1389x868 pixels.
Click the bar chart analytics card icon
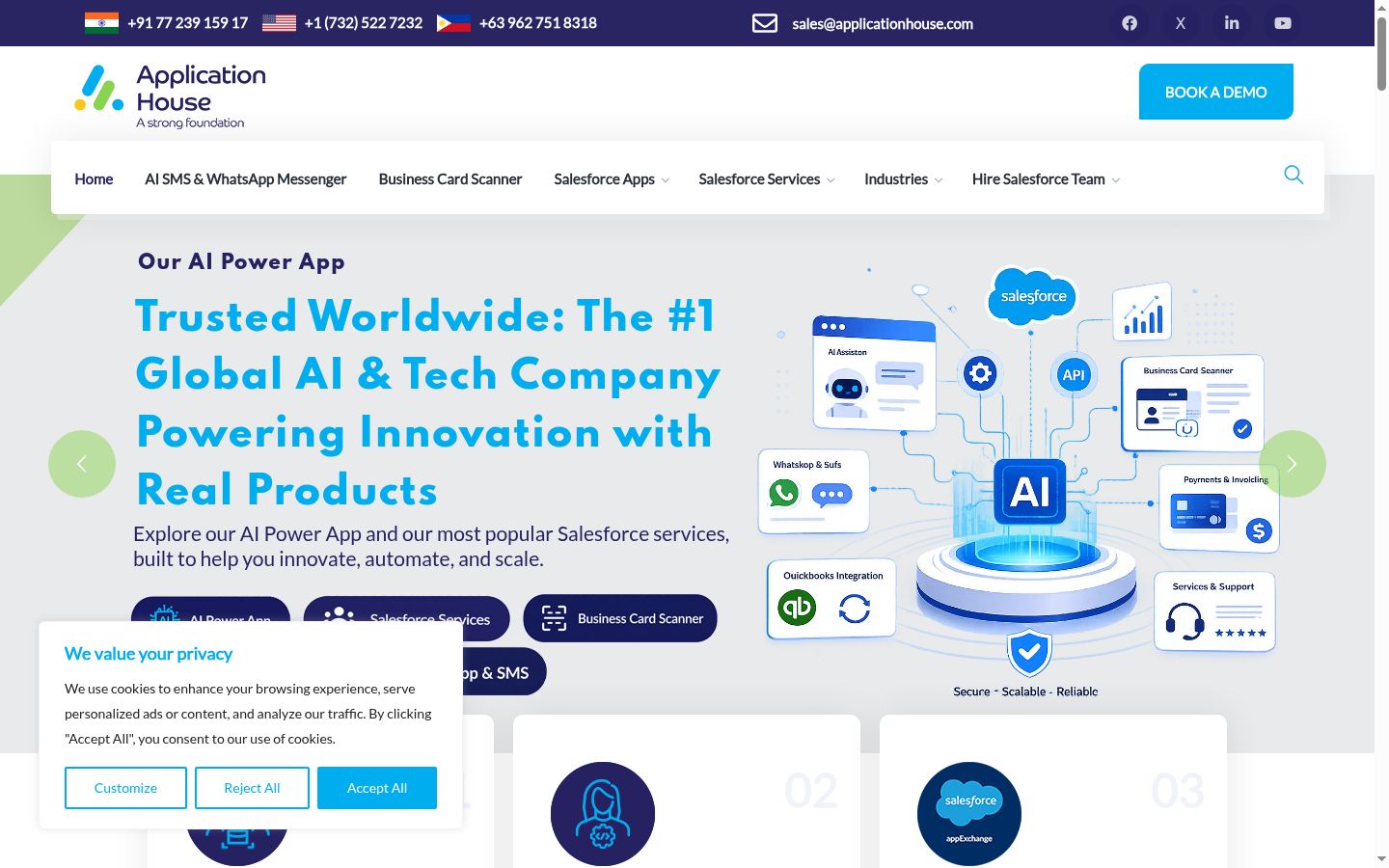click(1142, 312)
